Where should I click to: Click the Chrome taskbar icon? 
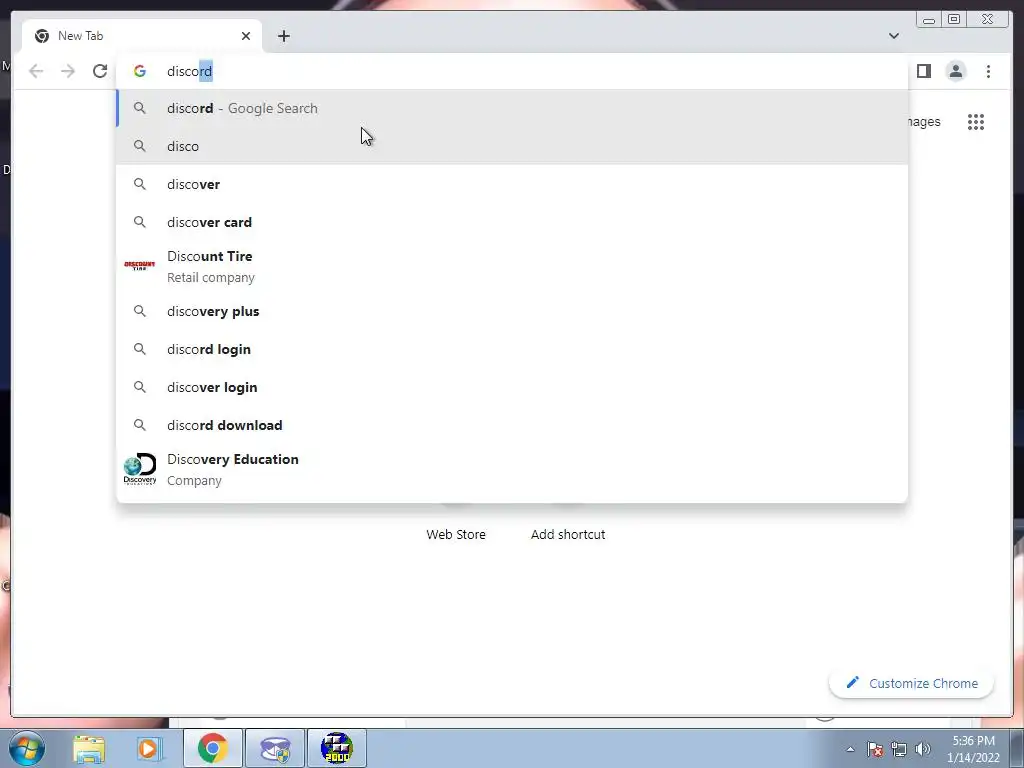click(213, 748)
